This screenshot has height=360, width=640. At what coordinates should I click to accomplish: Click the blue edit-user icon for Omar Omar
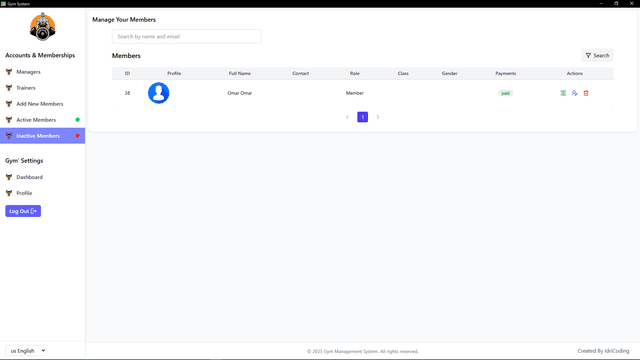tap(574, 93)
